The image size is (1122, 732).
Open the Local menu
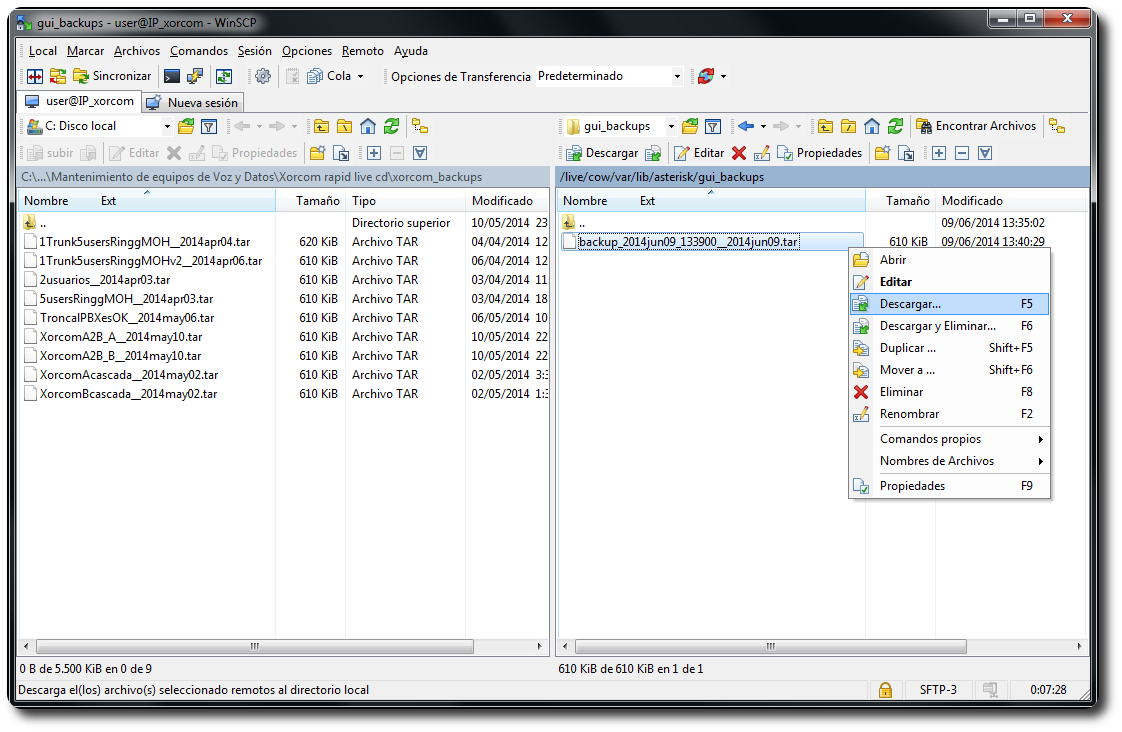coord(42,51)
